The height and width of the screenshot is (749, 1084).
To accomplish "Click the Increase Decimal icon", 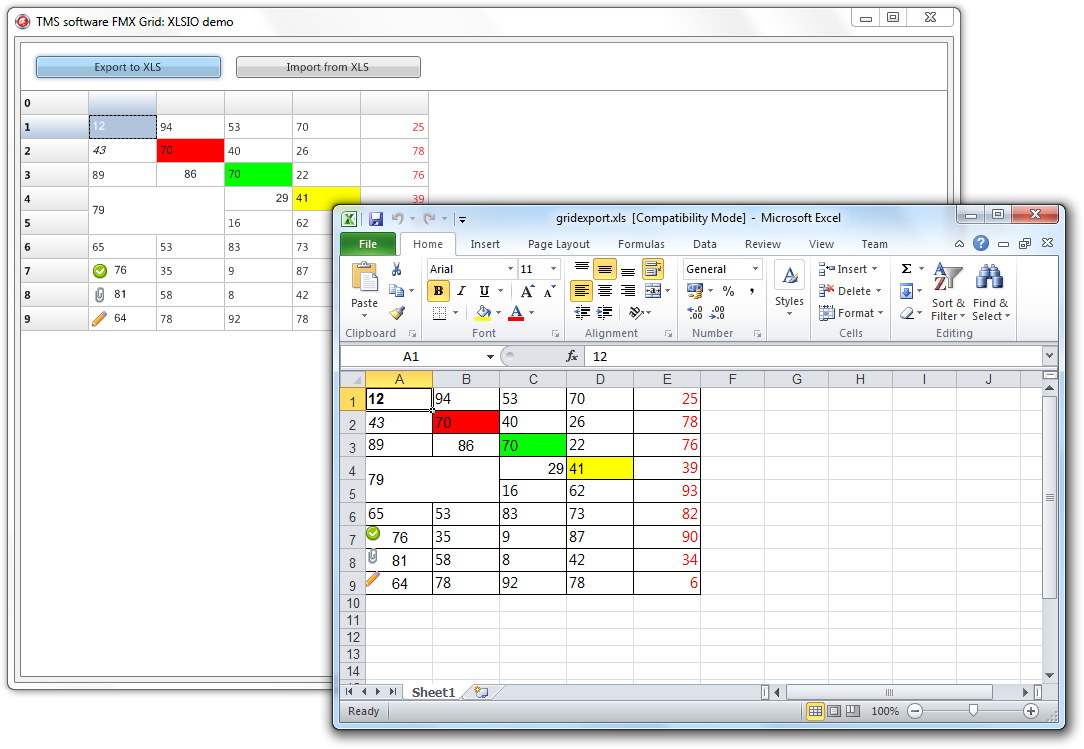I will pyautogui.click(x=695, y=313).
